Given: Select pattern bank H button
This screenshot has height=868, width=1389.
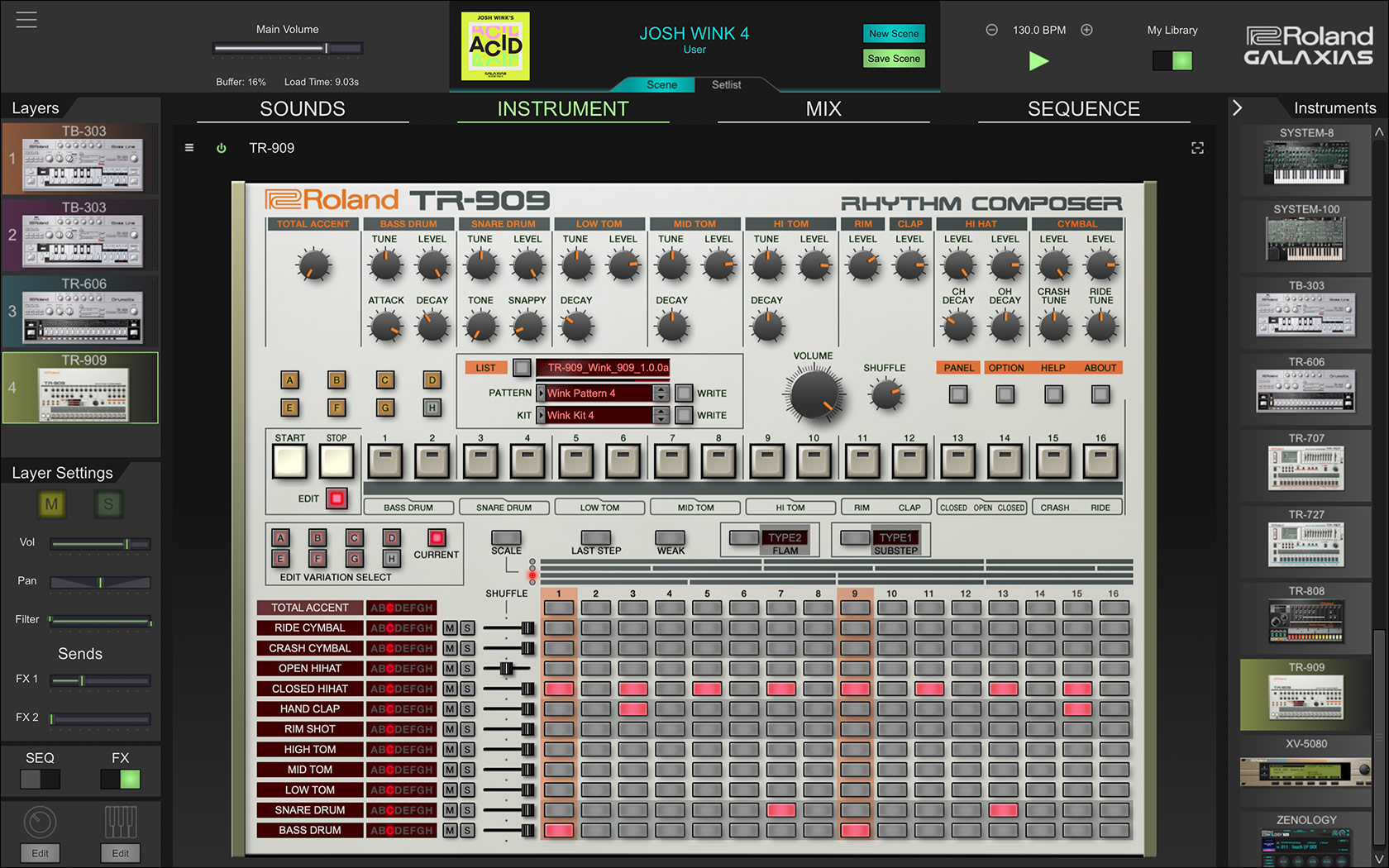Looking at the screenshot, I should [432, 408].
